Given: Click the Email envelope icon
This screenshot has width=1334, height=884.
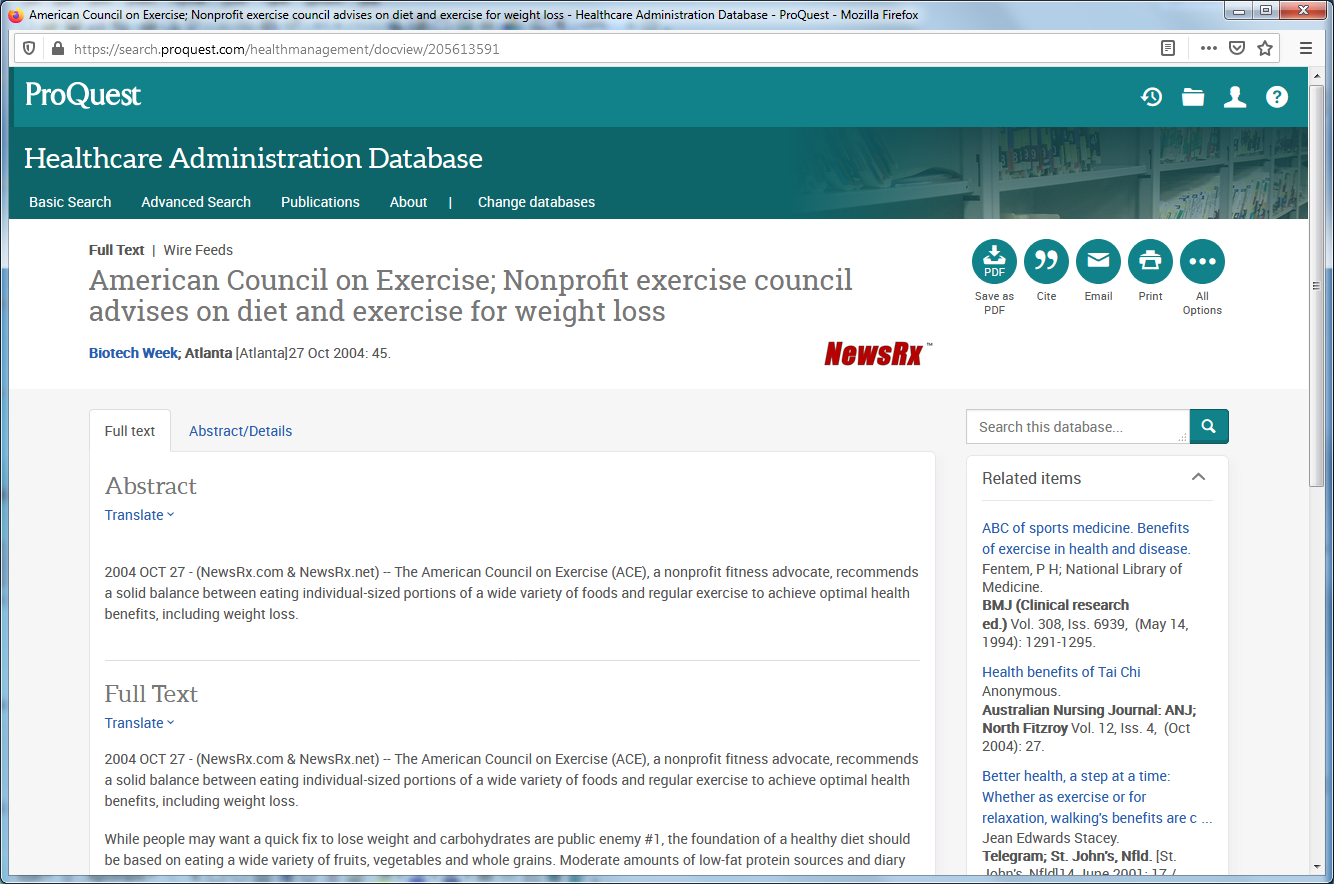Looking at the screenshot, I should 1098,262.
